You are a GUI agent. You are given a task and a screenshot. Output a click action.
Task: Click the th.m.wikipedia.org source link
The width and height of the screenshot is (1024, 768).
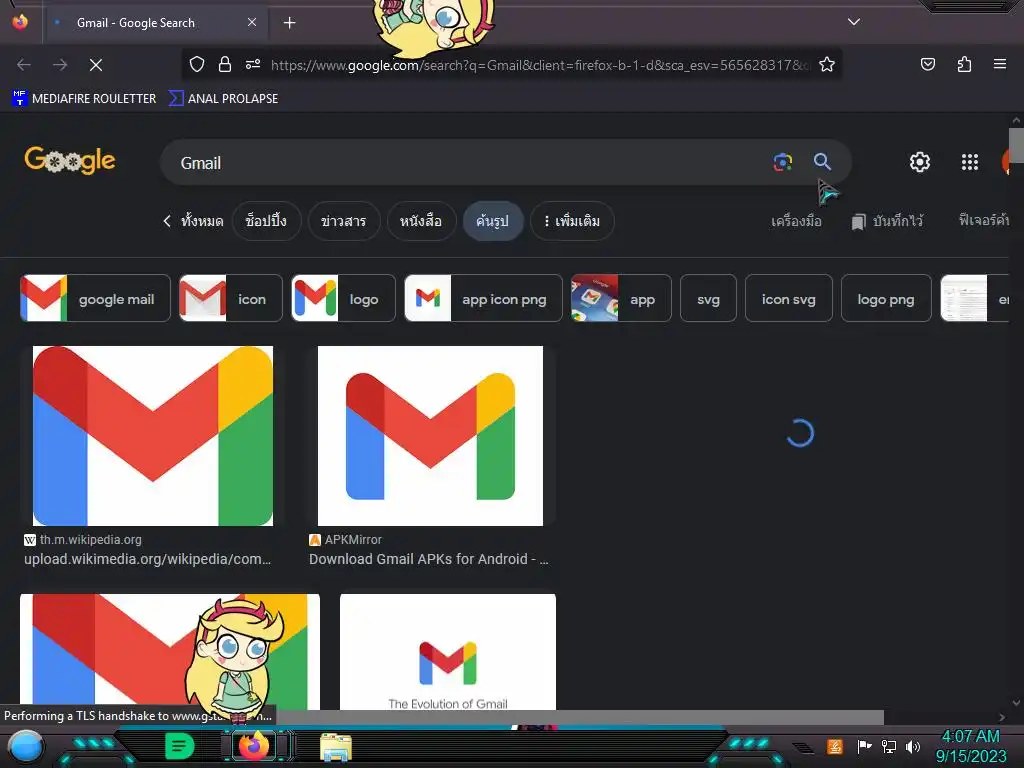[x=83, y=539]
